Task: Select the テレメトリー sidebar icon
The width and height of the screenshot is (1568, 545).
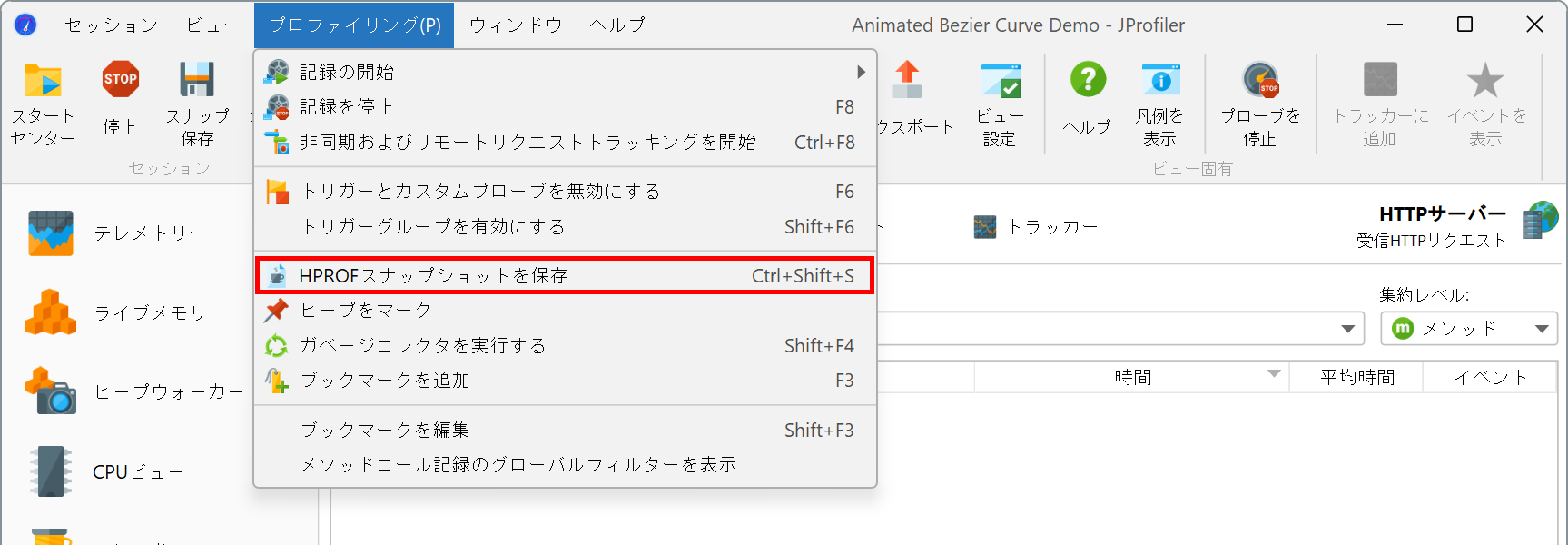Action: click(51, 233)
